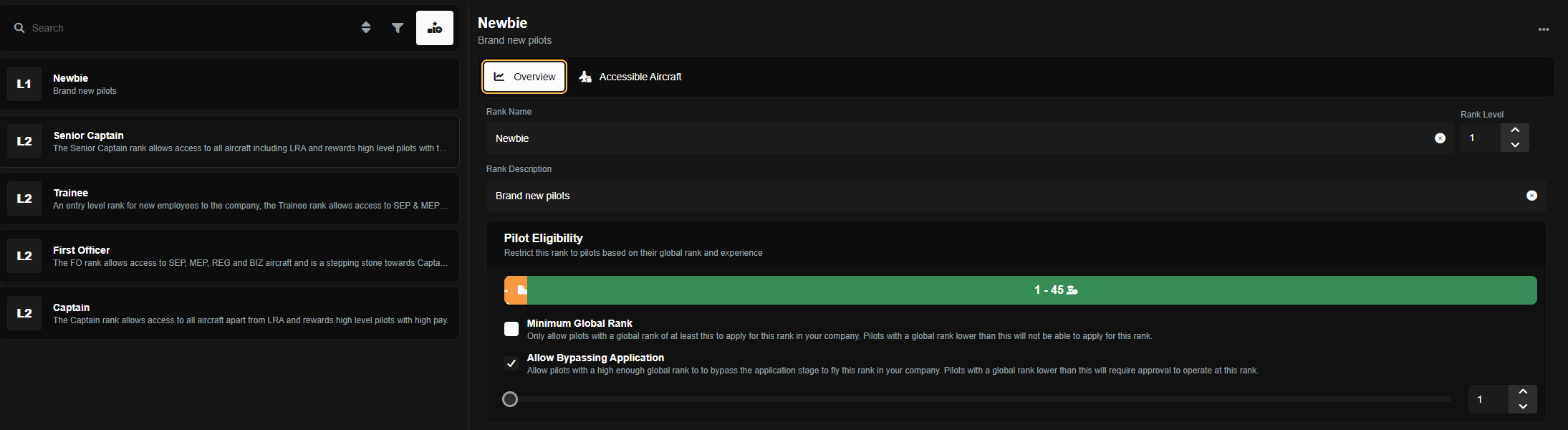Image resolution: width=1568 pixels, height=430 pixels.
Task: Select the First Officer rank entry
Action: click(229, 256)
